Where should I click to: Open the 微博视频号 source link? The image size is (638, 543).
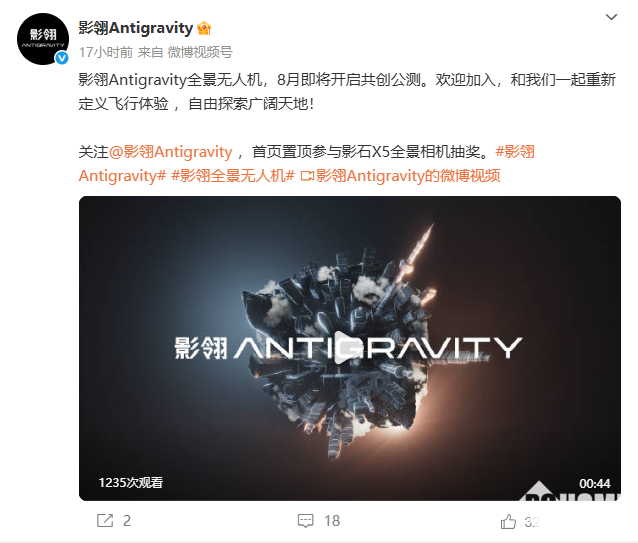(x=200, y=52)
